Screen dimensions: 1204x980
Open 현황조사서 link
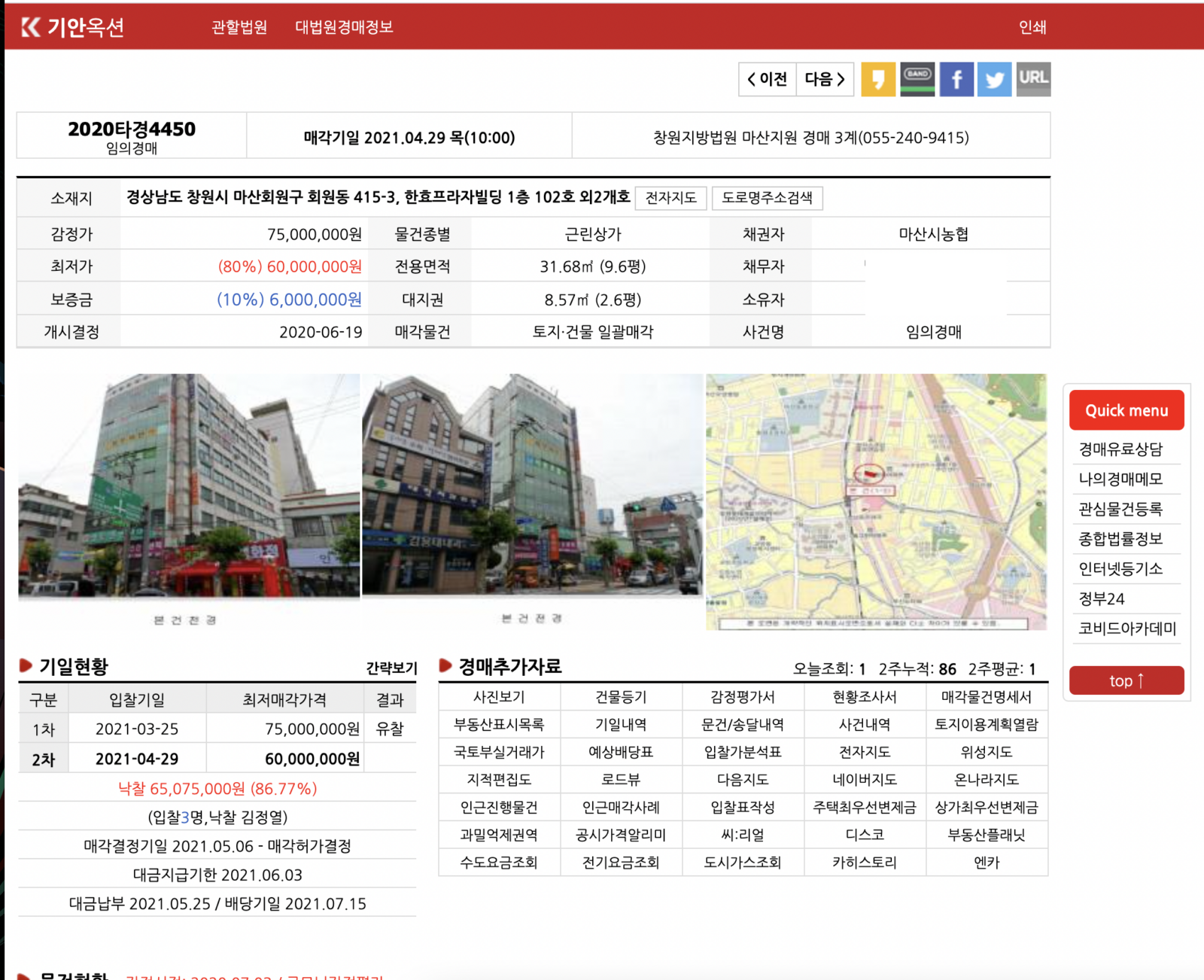[865, 697]
